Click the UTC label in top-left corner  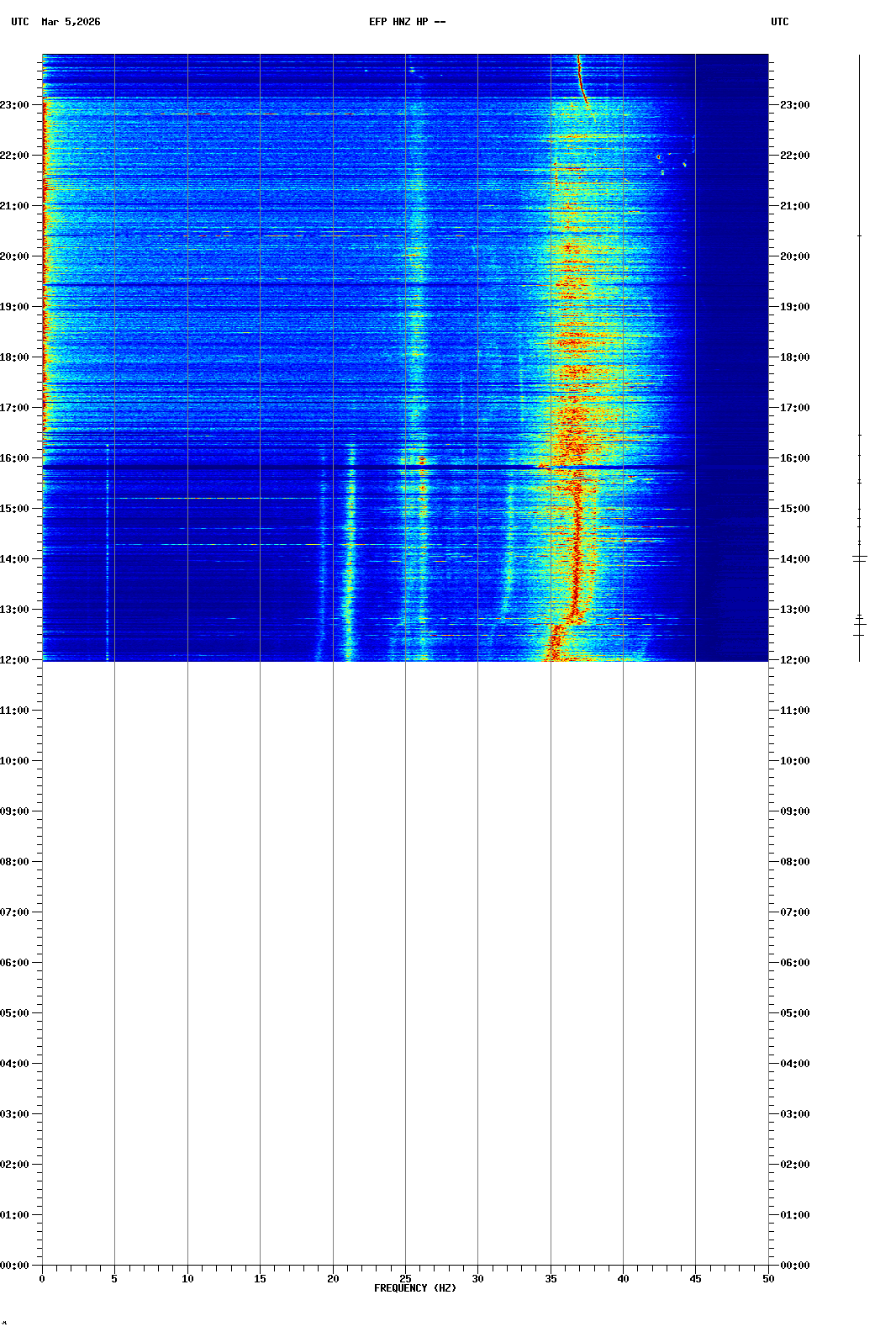20,22
